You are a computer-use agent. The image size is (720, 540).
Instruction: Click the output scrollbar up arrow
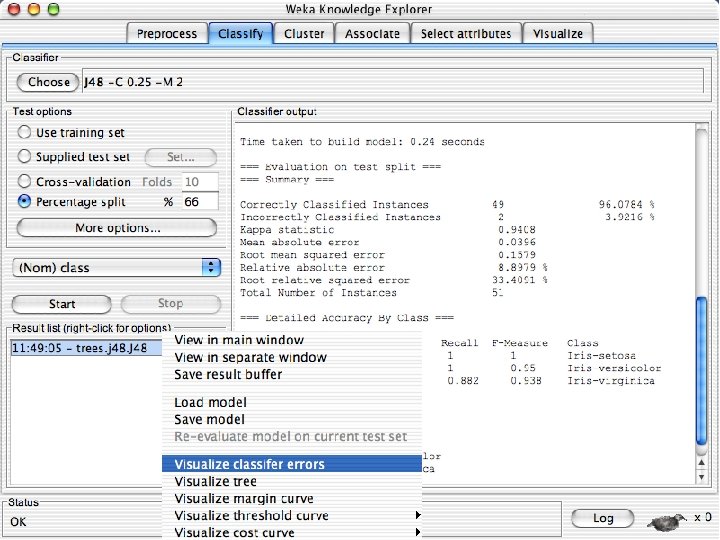702,462
